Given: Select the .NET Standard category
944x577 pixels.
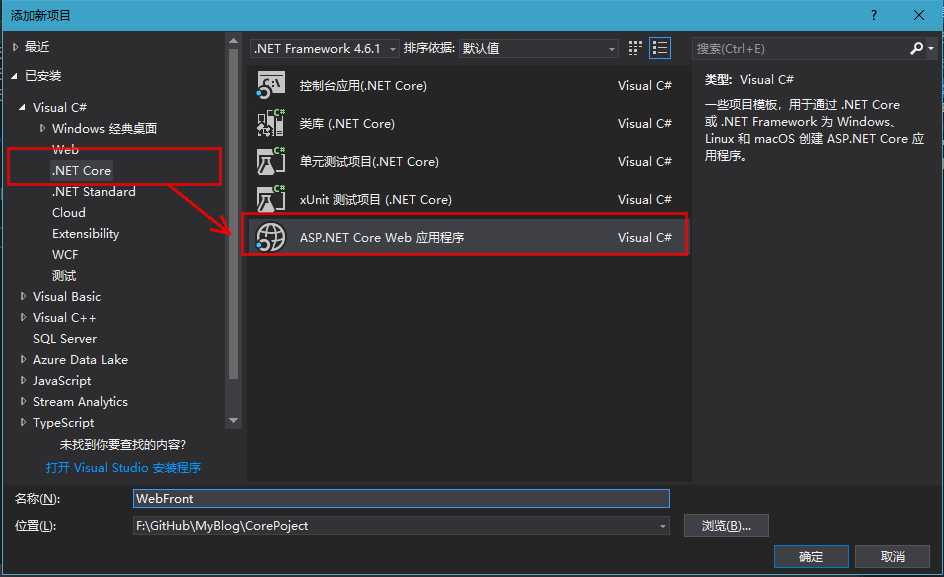Looking at the screenshot, I should point(93,192).
